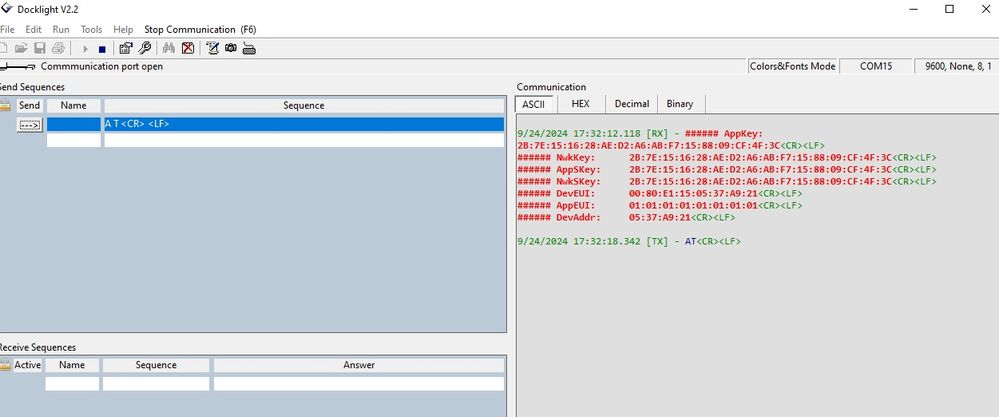
Task: Open the Run menu
Action: click(x=61, y=29)
